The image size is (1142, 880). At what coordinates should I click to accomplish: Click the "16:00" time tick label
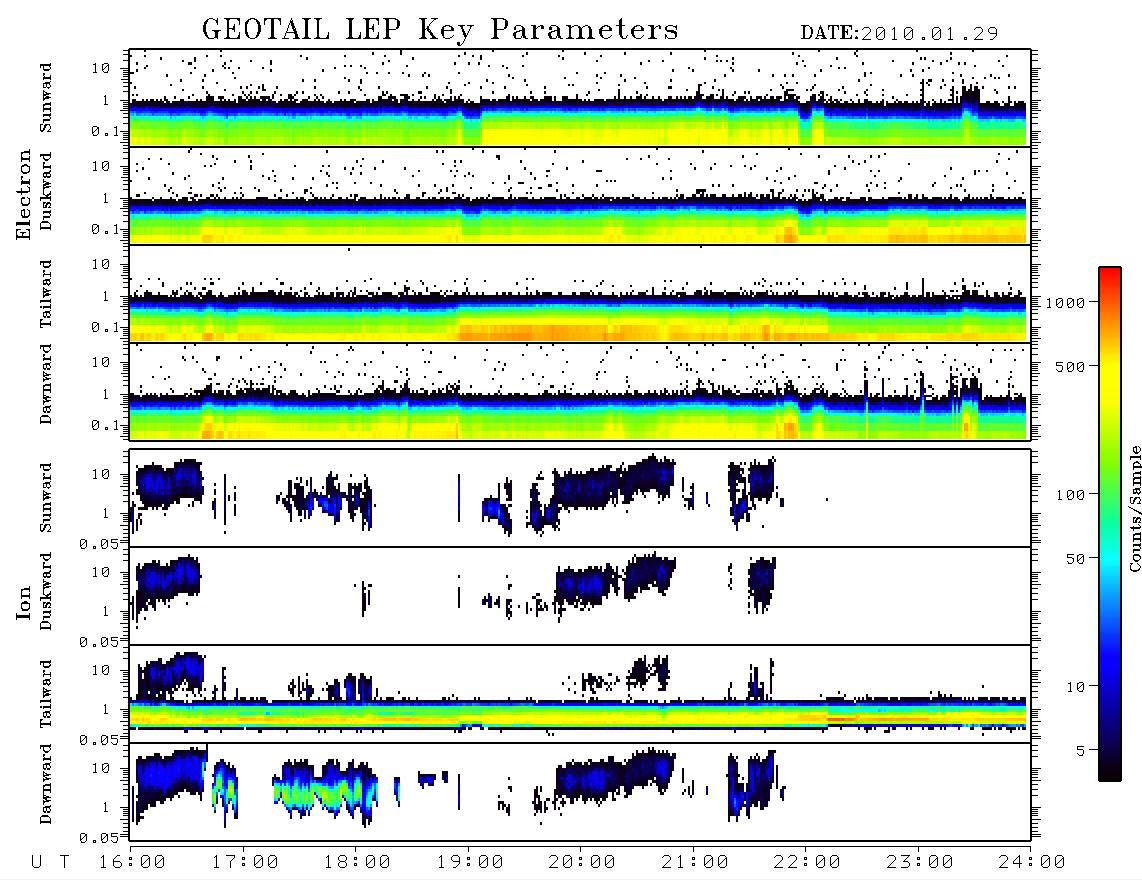(x=132, y=862)
